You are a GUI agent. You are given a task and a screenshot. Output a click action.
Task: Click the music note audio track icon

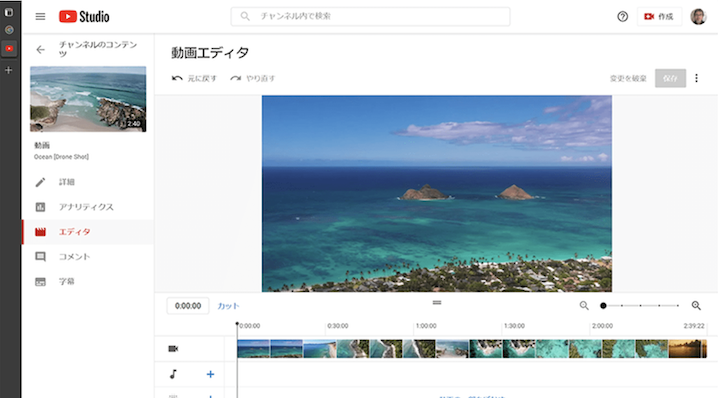pyautogui.click(x=173, y=374)
